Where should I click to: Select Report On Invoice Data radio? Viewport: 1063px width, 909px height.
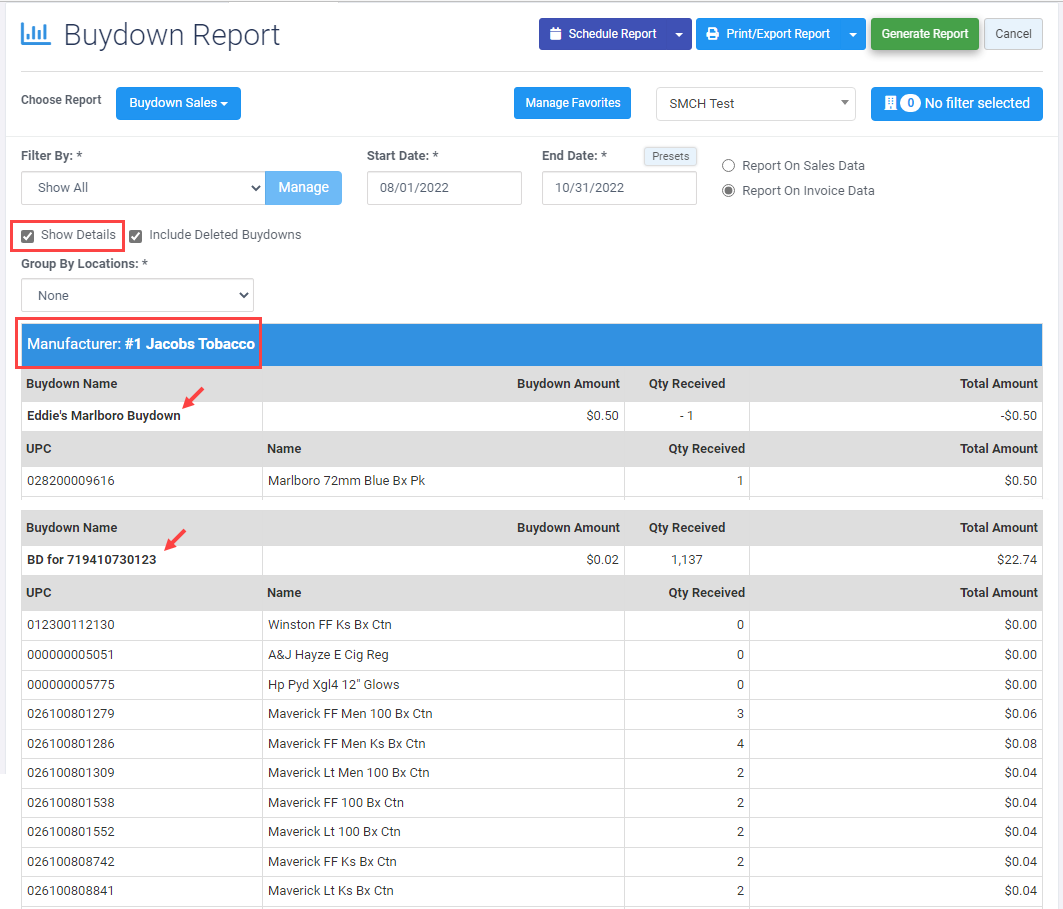tap(728, 190)
